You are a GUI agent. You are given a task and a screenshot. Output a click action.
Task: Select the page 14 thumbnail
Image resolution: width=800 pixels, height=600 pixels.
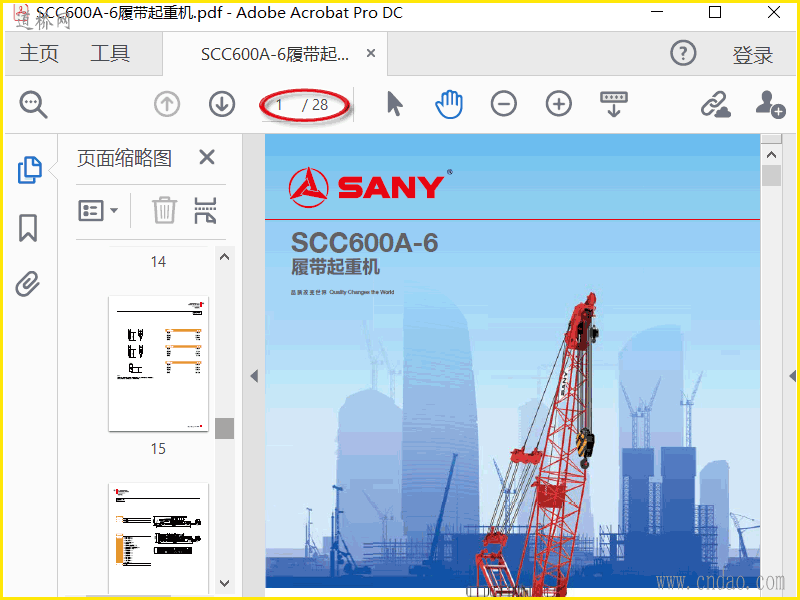click(x=158, y=262)
